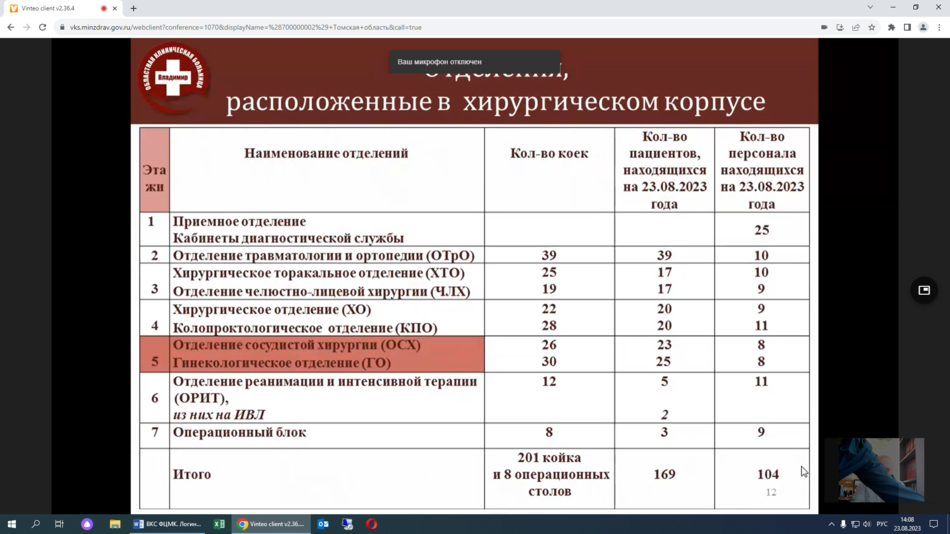Click 'Итого' row label
The image size is (950, 534).
(x=192, y=475)
